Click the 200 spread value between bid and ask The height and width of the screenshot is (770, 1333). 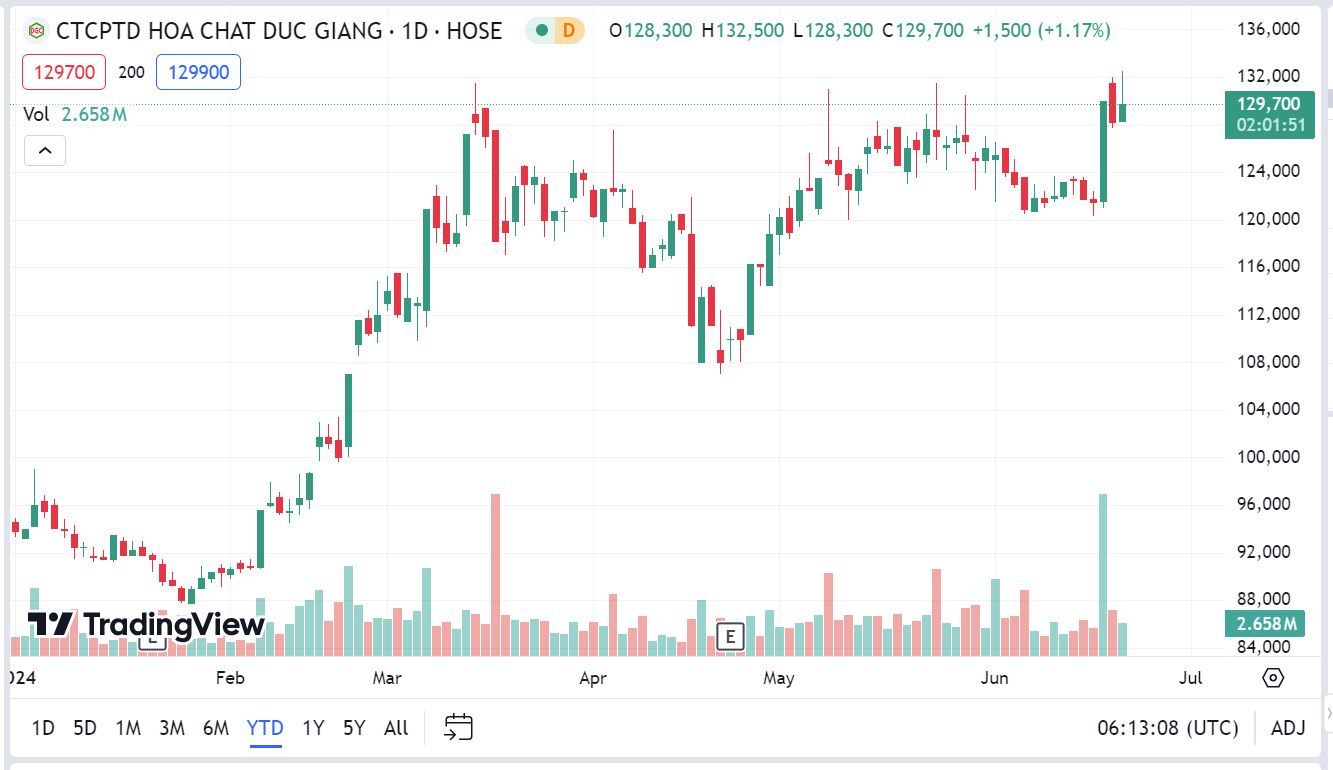pos(131,71)
